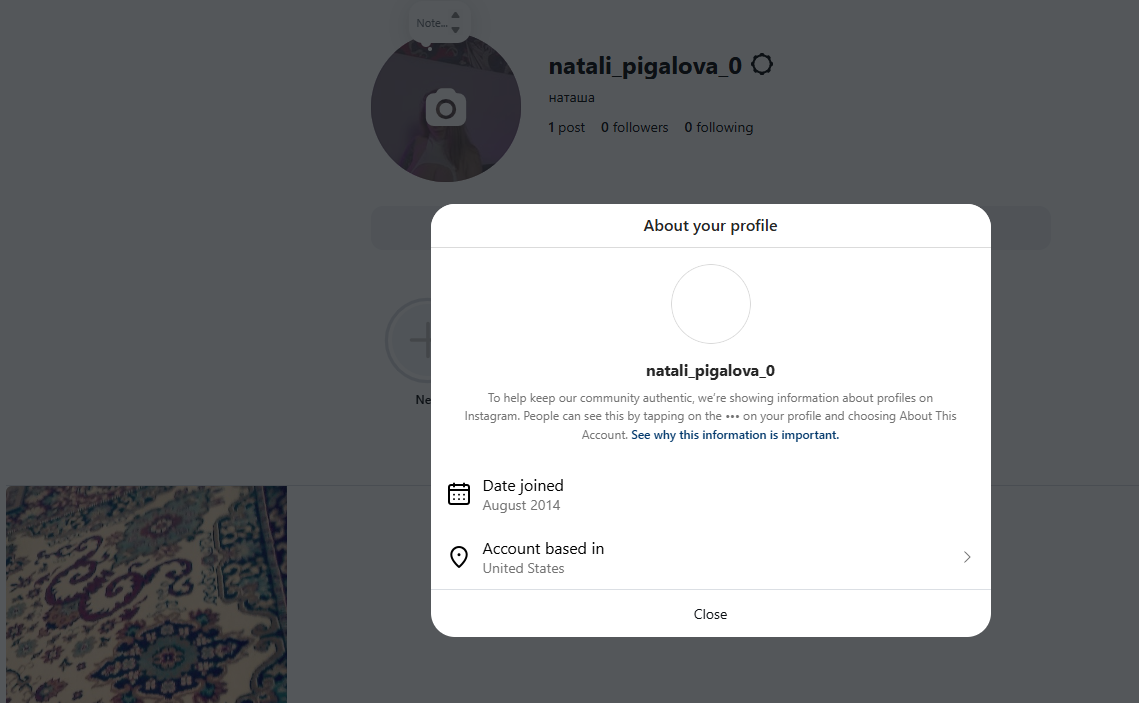Click the calendar icon for Date joined
1139x703 pixels.
(458, 494)
